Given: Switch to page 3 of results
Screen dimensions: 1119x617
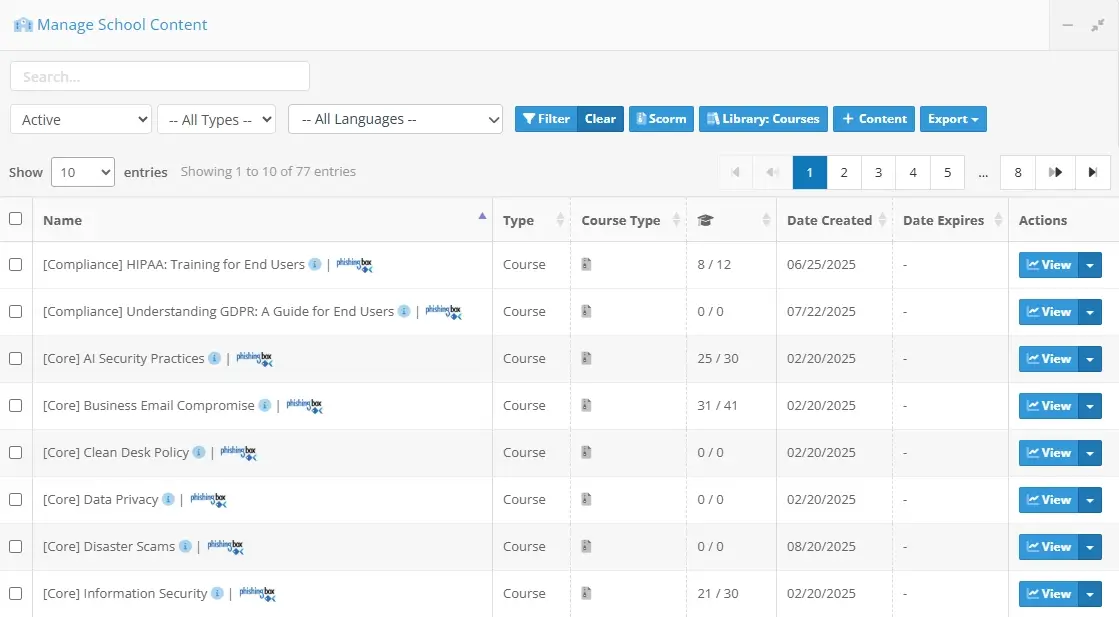Looking at the screenshot, I should click(878, 172).
